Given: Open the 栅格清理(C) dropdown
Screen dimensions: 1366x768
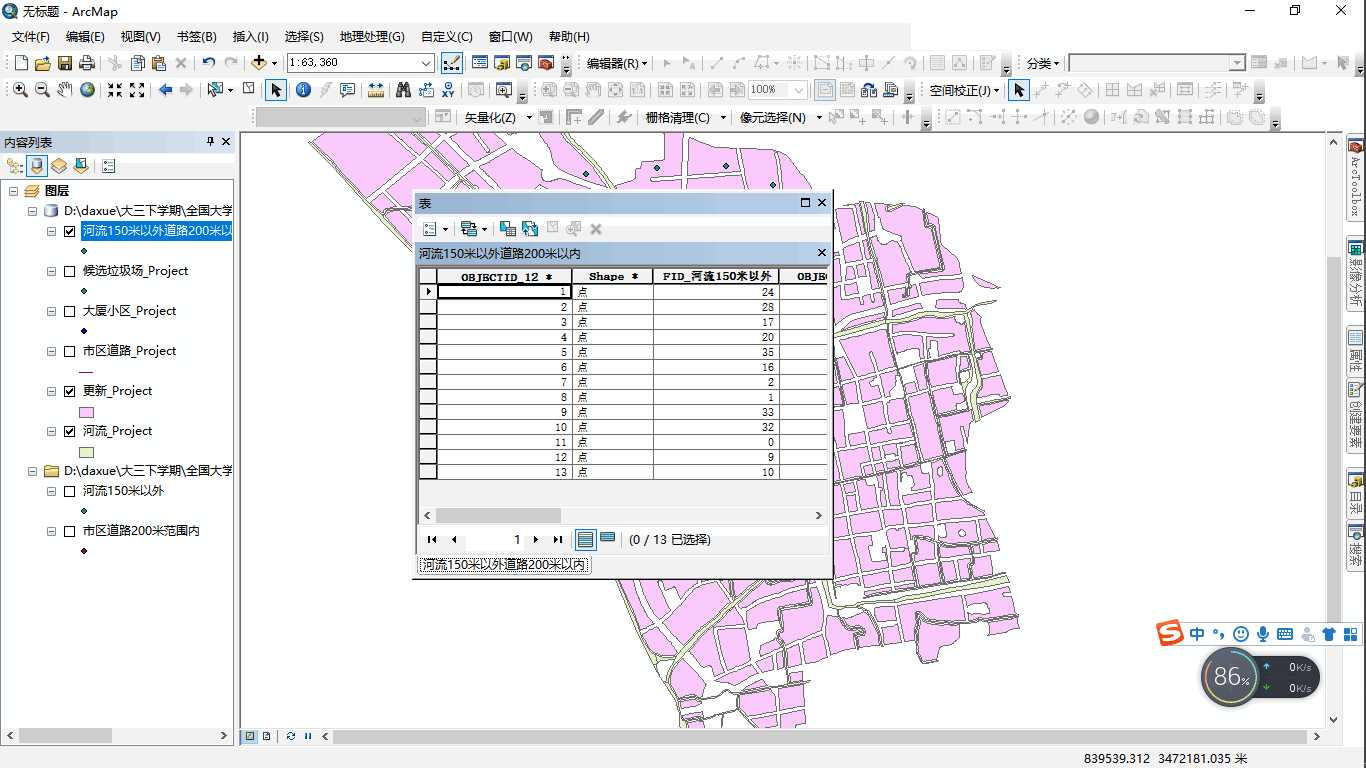Looking at the screenshot, I should [x=685, y=117].
